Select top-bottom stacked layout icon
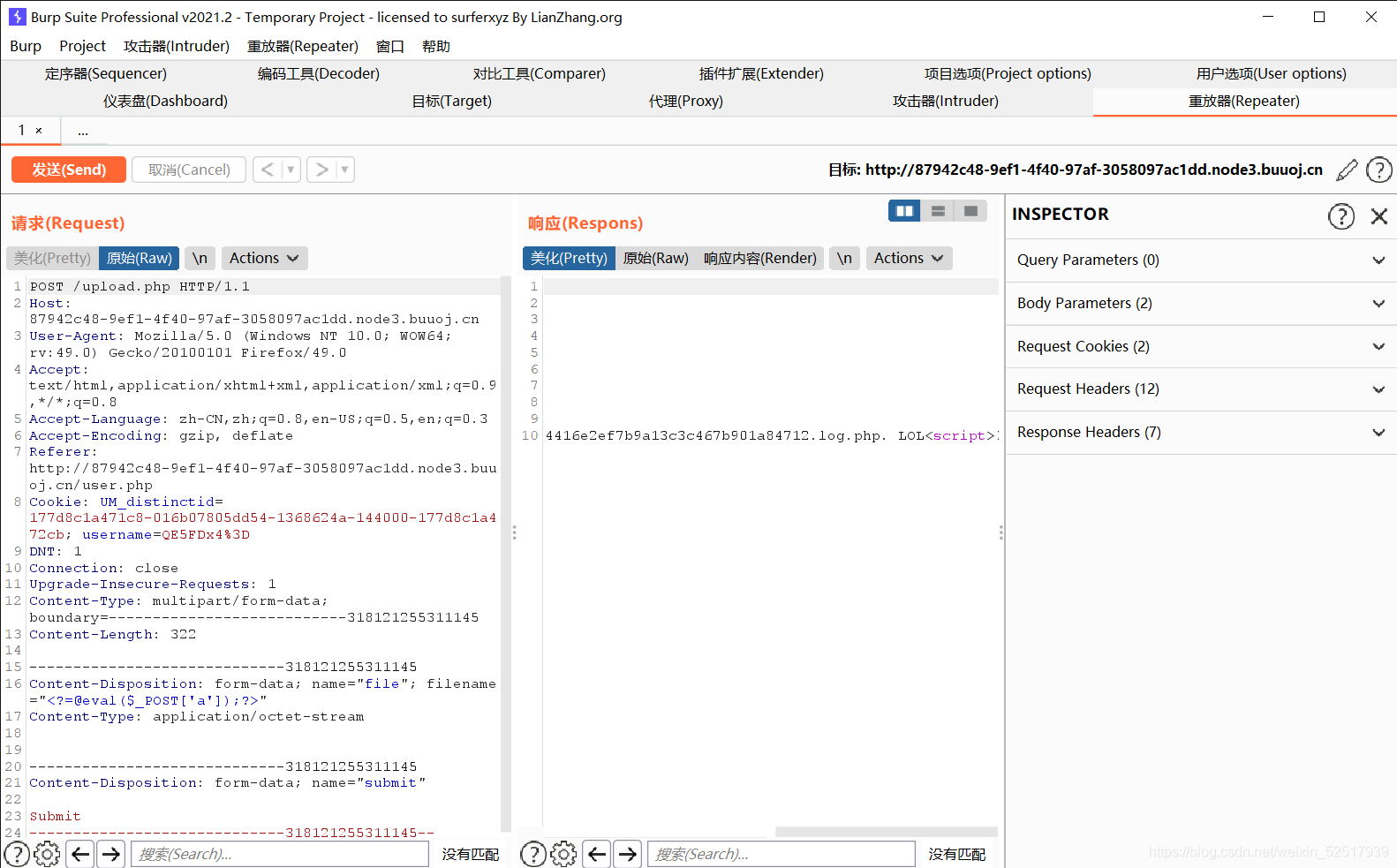The height and width of the screenshot is (868, 1397). pos(938,211)
